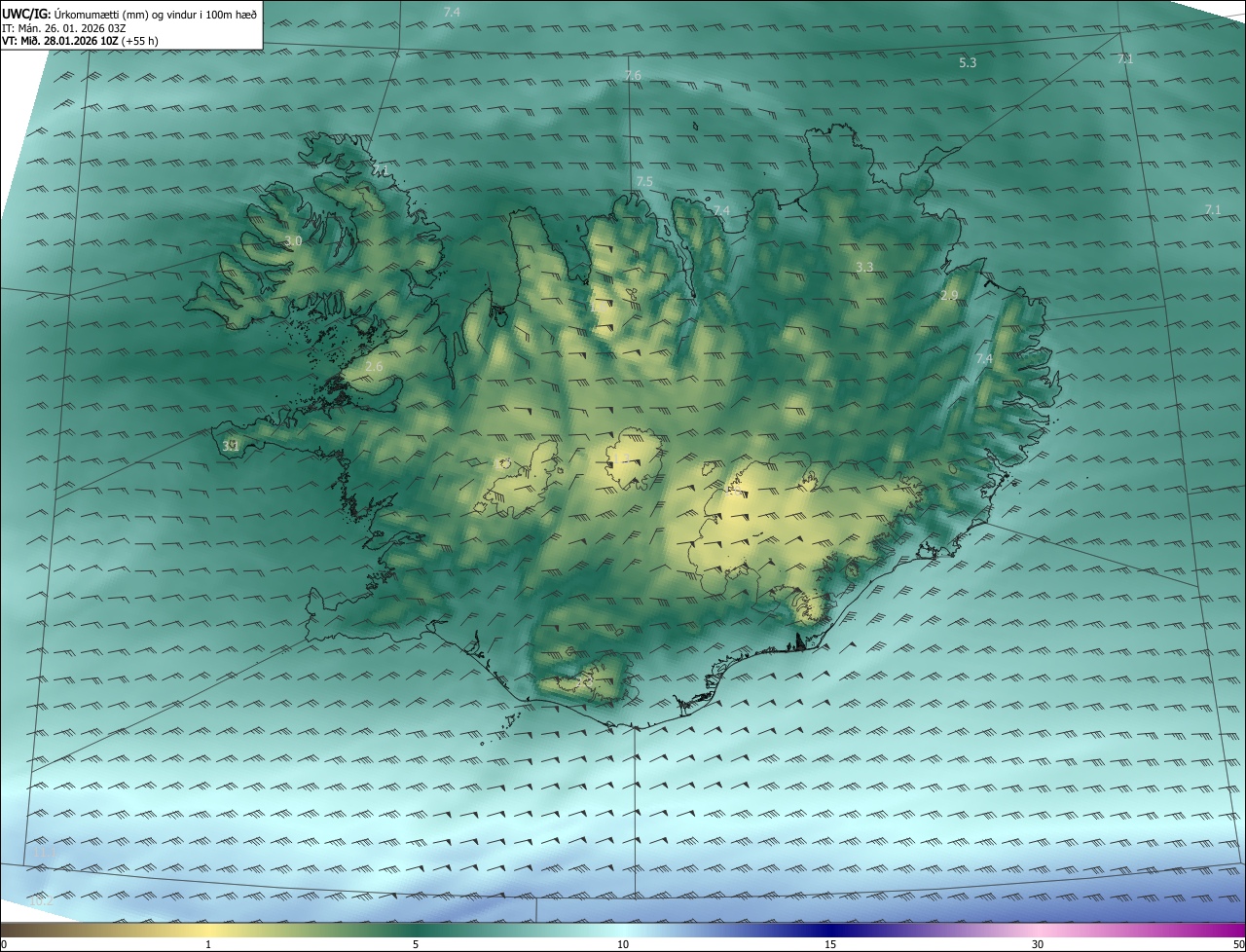Click the title 'UWC/IG: Úrkomumætti (mm) og vindur'

130,14
